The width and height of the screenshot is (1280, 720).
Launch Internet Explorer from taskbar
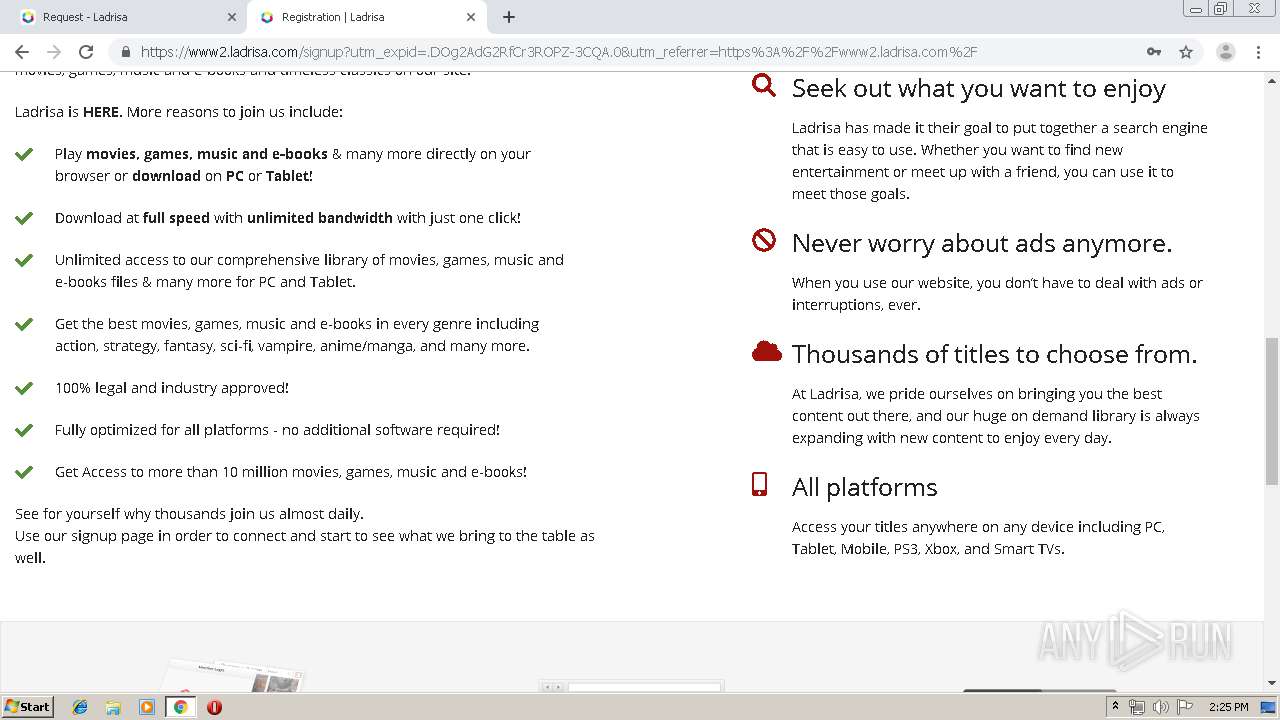80,707
